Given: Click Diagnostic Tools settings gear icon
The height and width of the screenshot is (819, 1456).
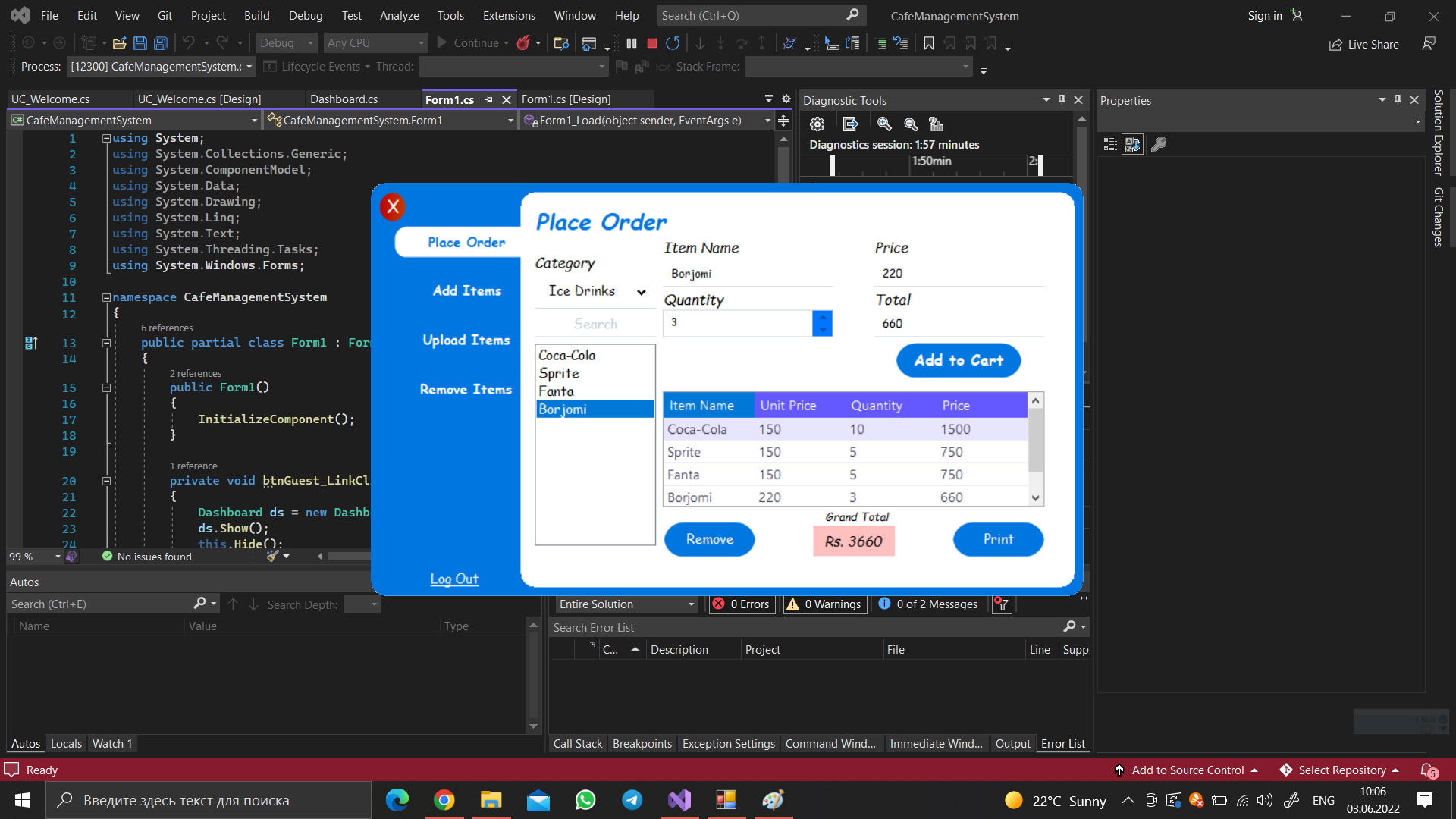Looking at the screenshot, I should click(x=817, y=124).
